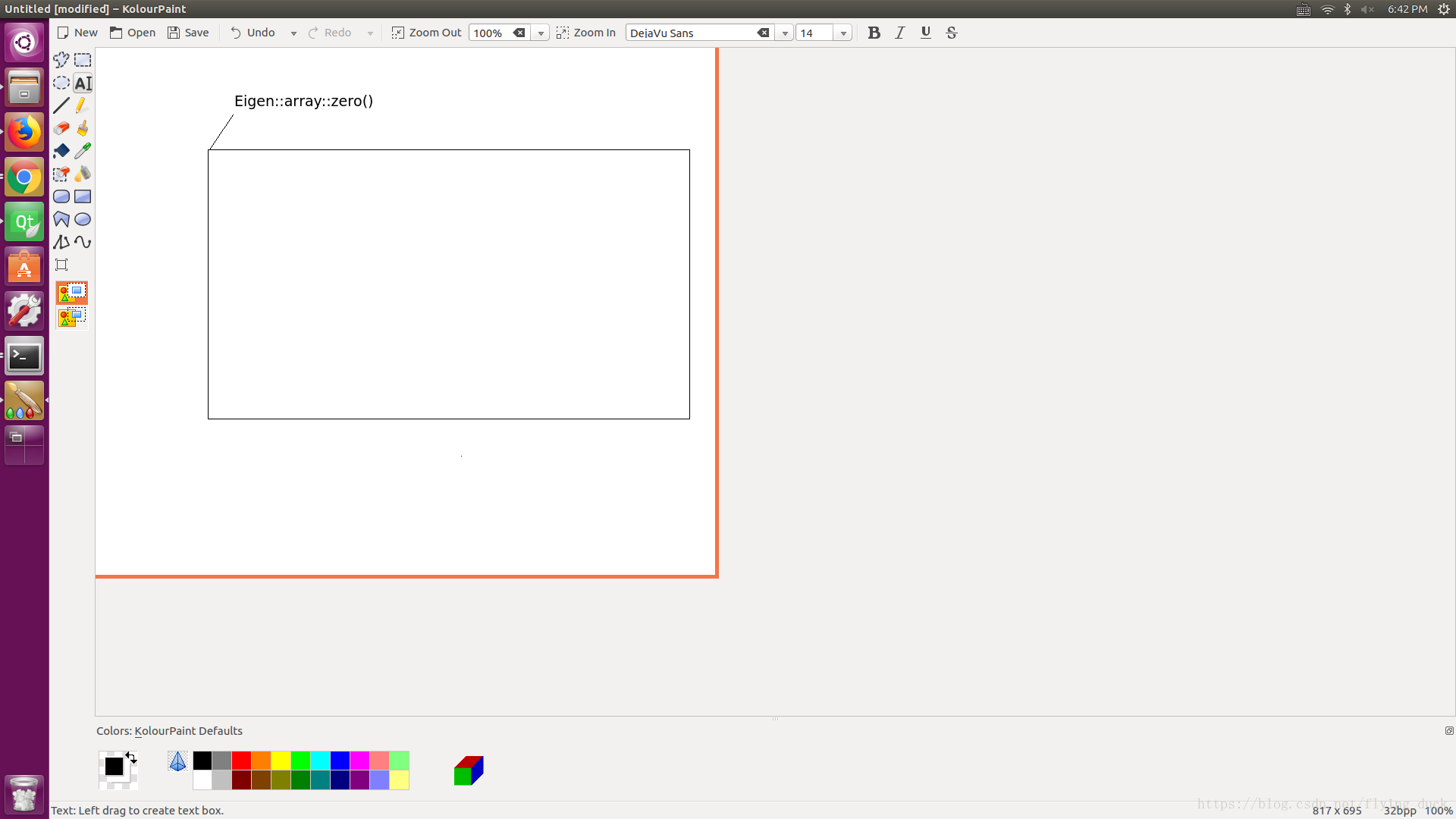Click the 6:42 PM clock
This screenshot has height=819, width=1456.
coord(1407,9)
